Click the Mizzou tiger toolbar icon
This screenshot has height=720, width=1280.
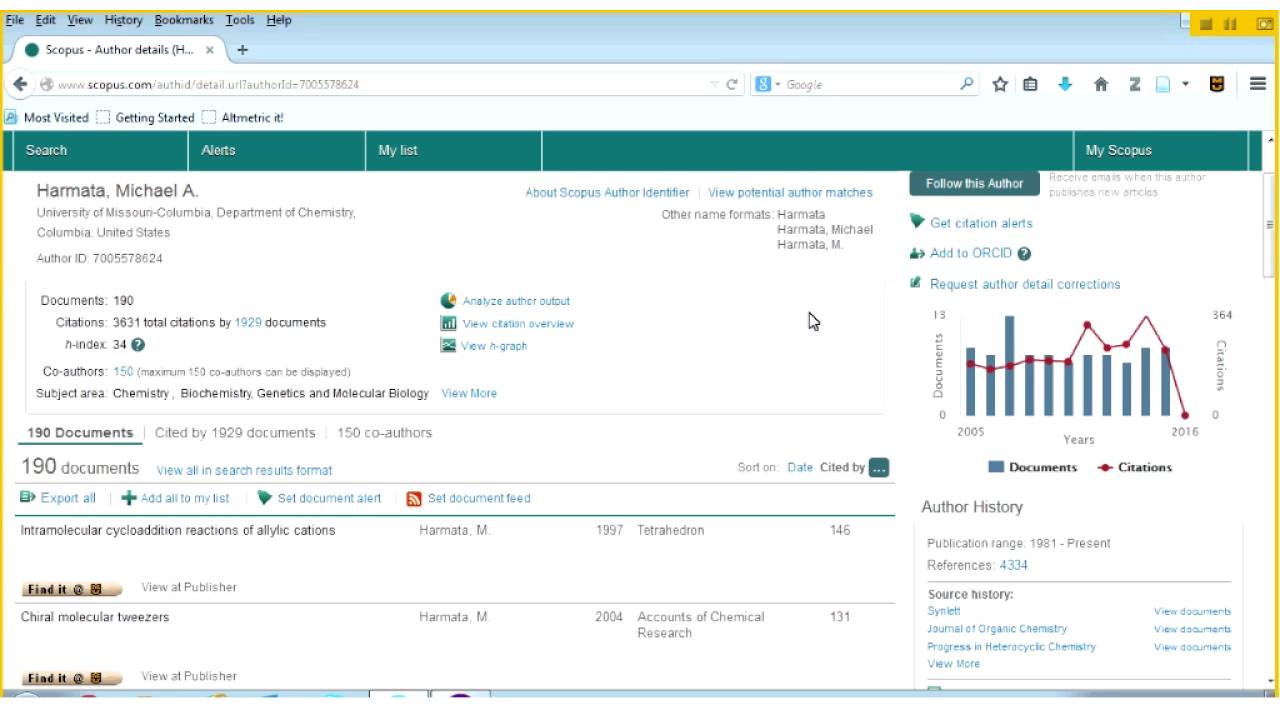[x=1217, y=84]
